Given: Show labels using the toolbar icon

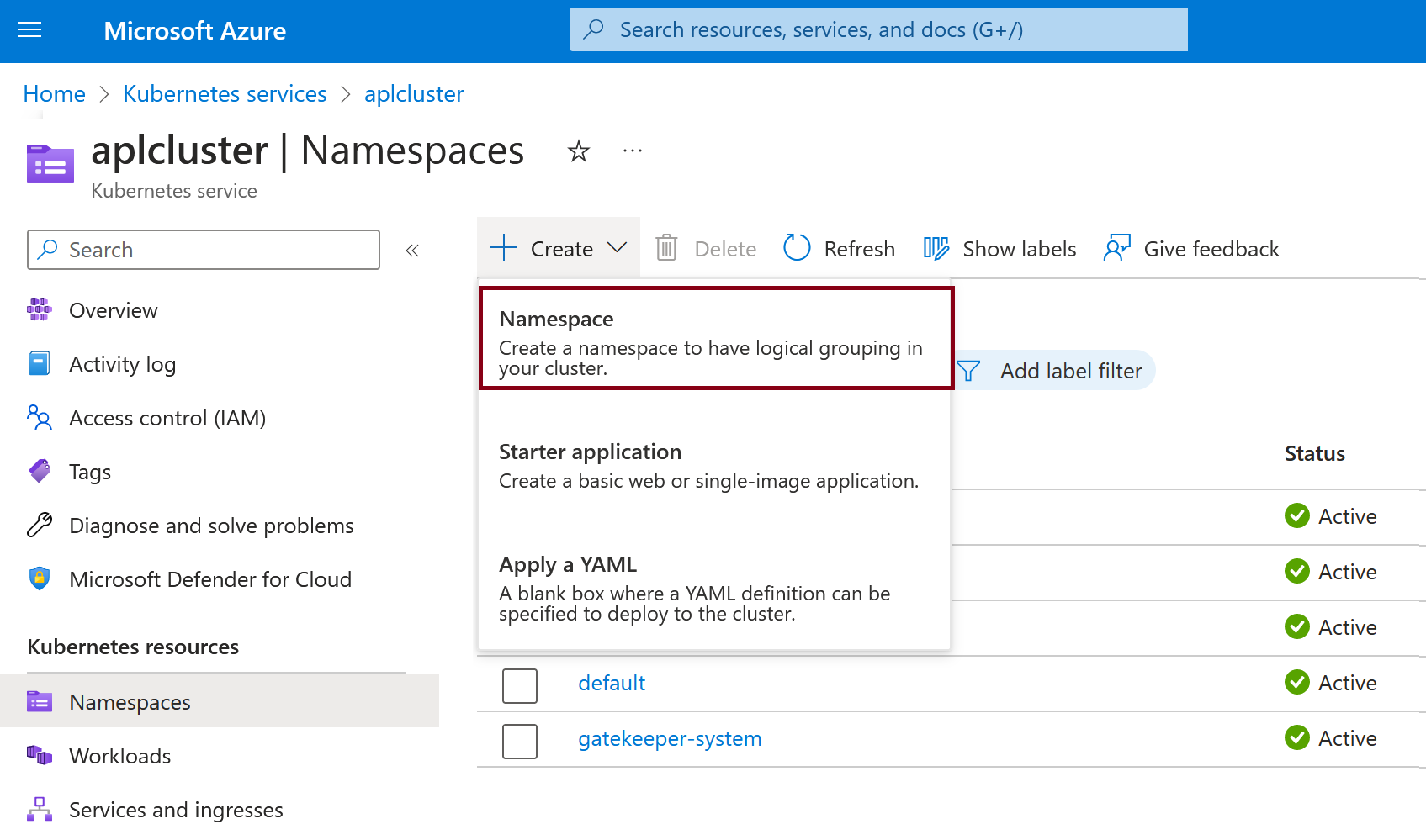Looking at the screenshot, I should 936,248.
